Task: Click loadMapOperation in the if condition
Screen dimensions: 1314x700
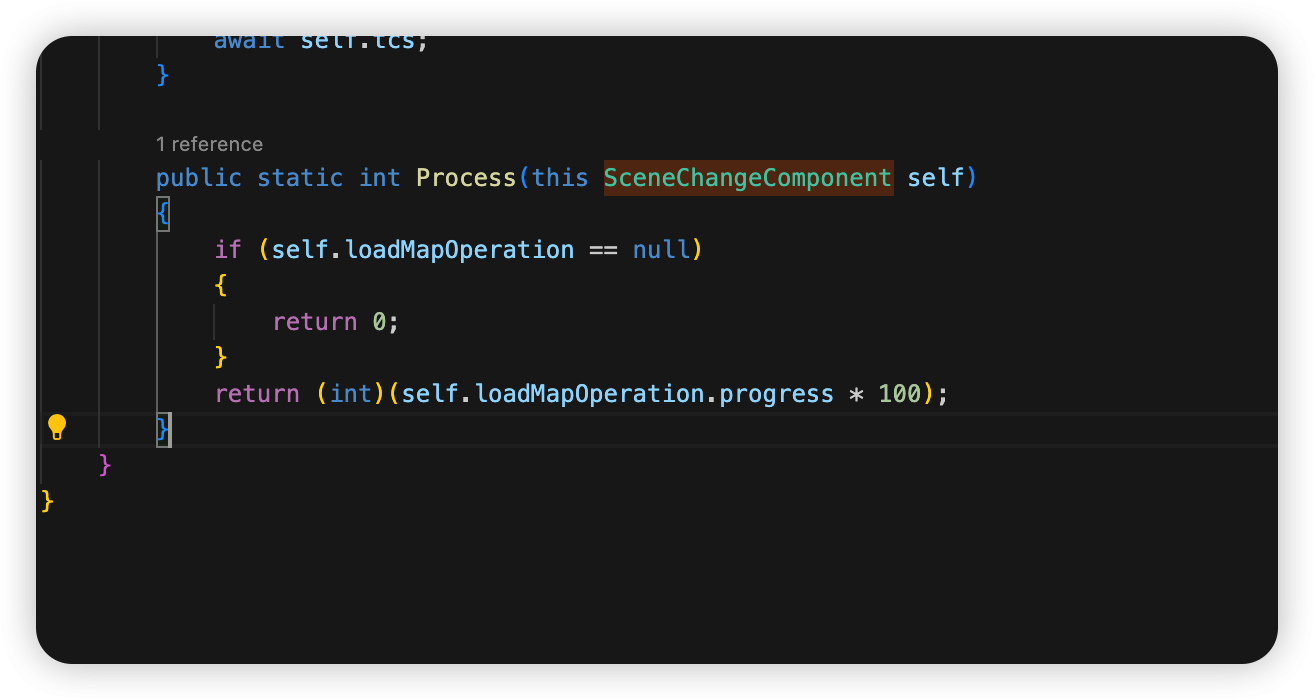Action: coord(459,249)
